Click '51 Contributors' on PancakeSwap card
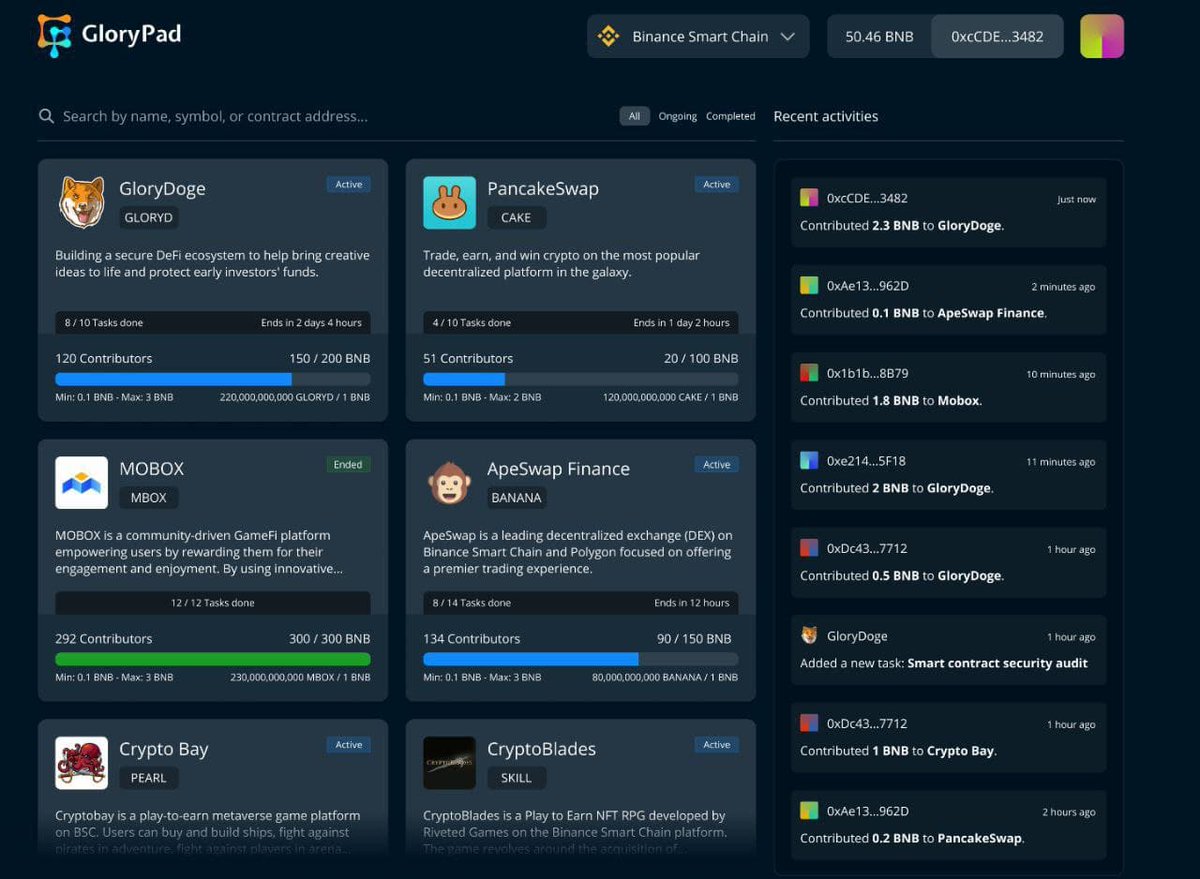 pyautogui.click(x=468, y=358)
